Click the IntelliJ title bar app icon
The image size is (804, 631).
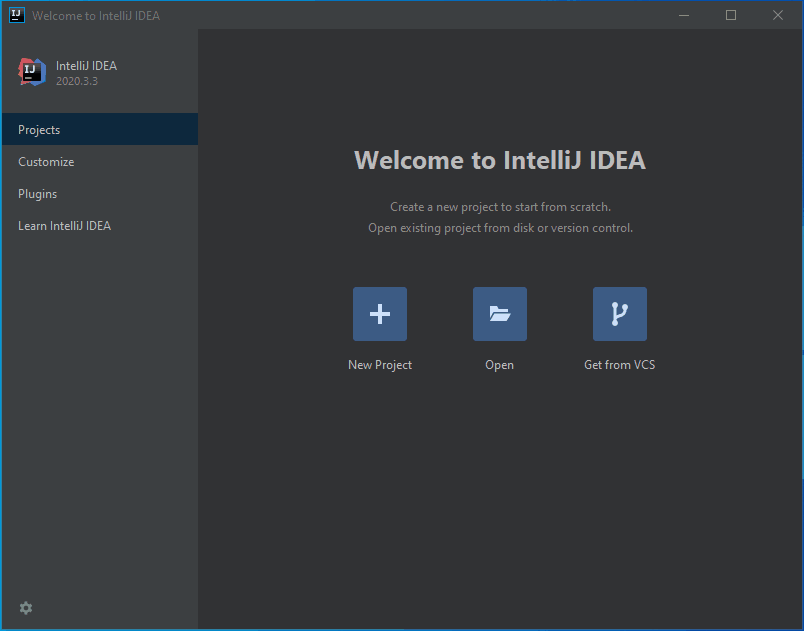[x=16, y=15]
